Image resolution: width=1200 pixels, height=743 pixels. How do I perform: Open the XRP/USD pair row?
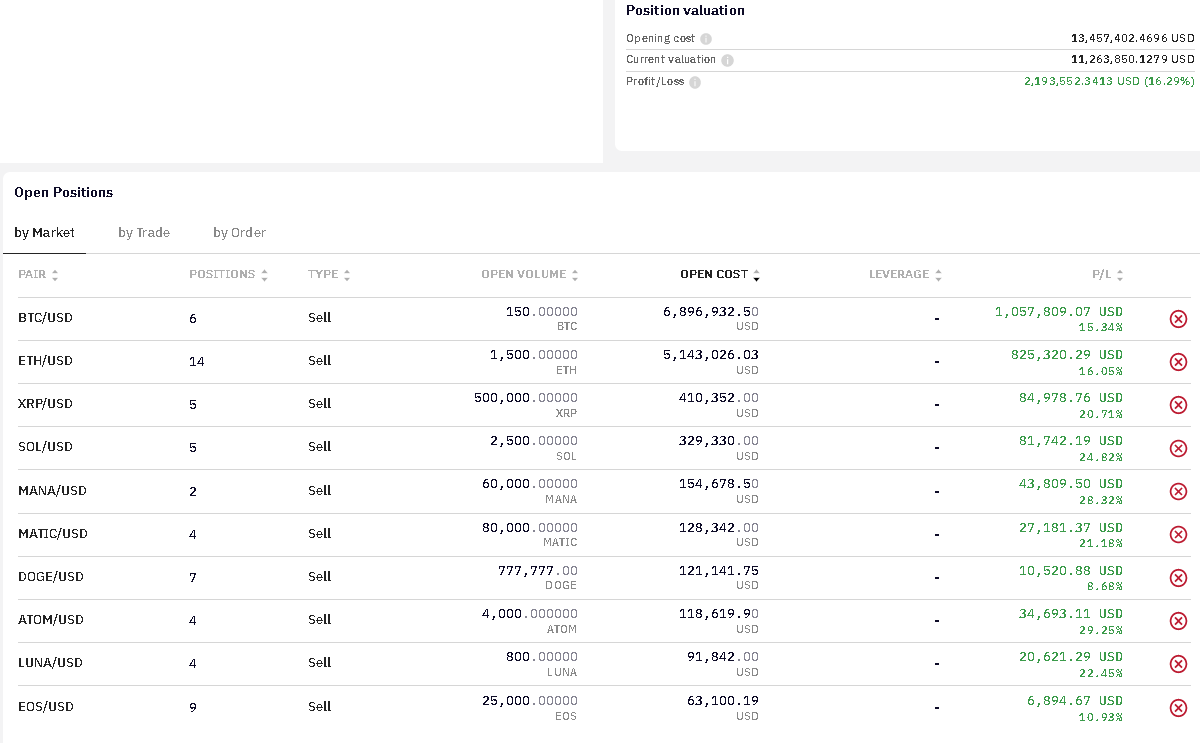(x=600, y=405)
